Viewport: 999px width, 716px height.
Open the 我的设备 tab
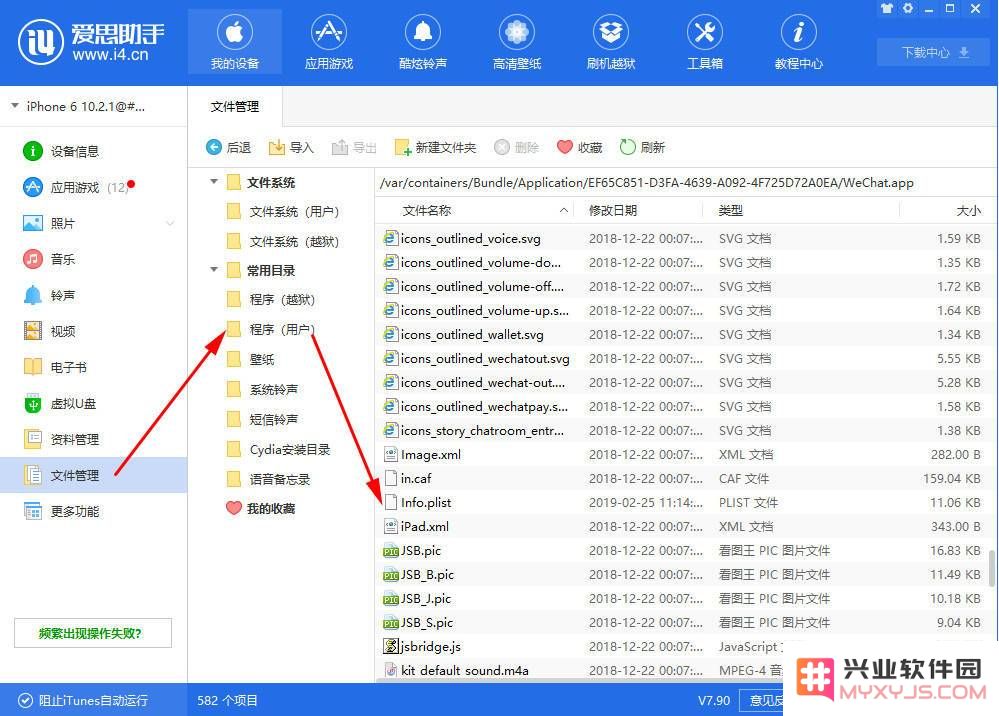pyautogui.click(x=234, y=43)
